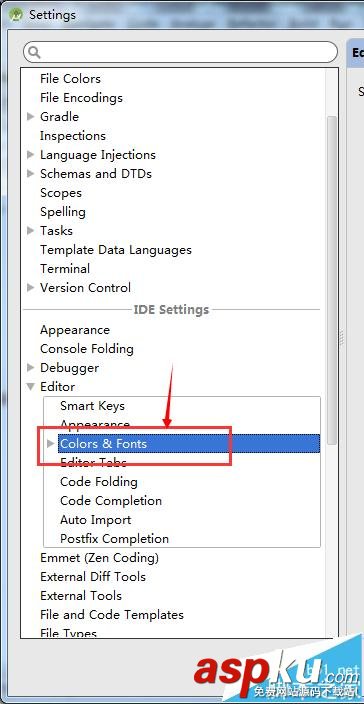Open File and Code Templates
The height and width of the screenshot is (704, 364).
[x=112, y=615]
